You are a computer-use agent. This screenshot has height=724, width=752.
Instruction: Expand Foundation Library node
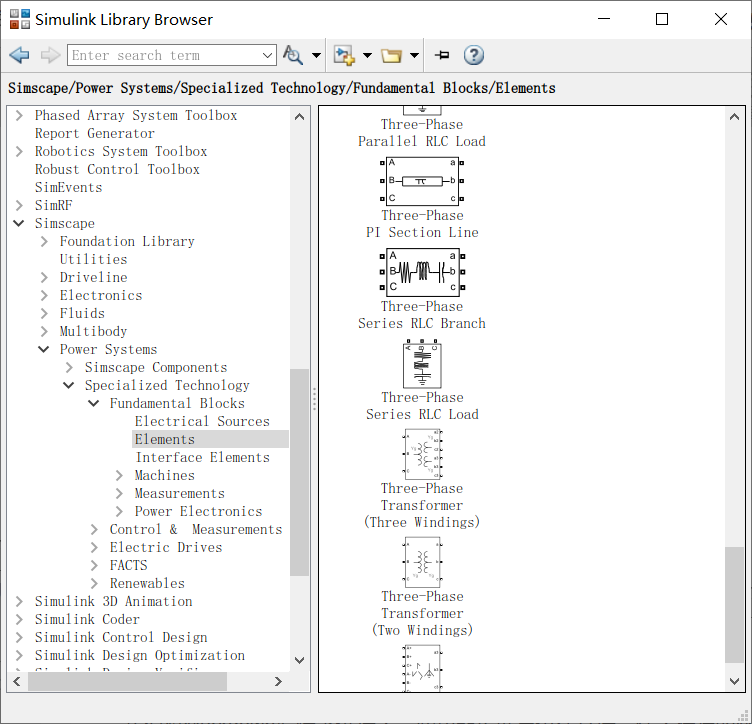coord(44,241)
